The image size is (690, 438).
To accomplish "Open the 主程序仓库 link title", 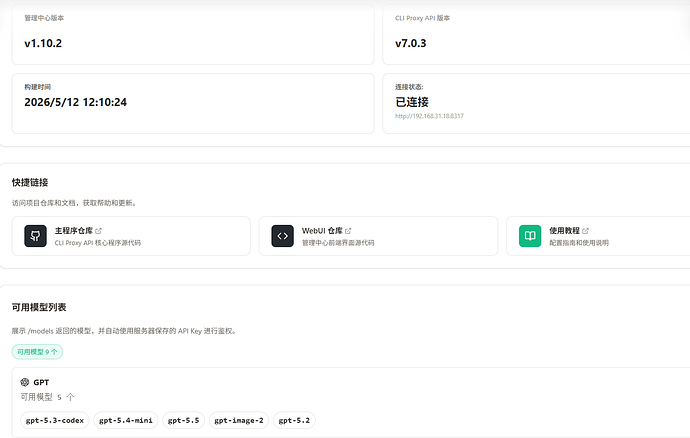I will pos(73,231).
